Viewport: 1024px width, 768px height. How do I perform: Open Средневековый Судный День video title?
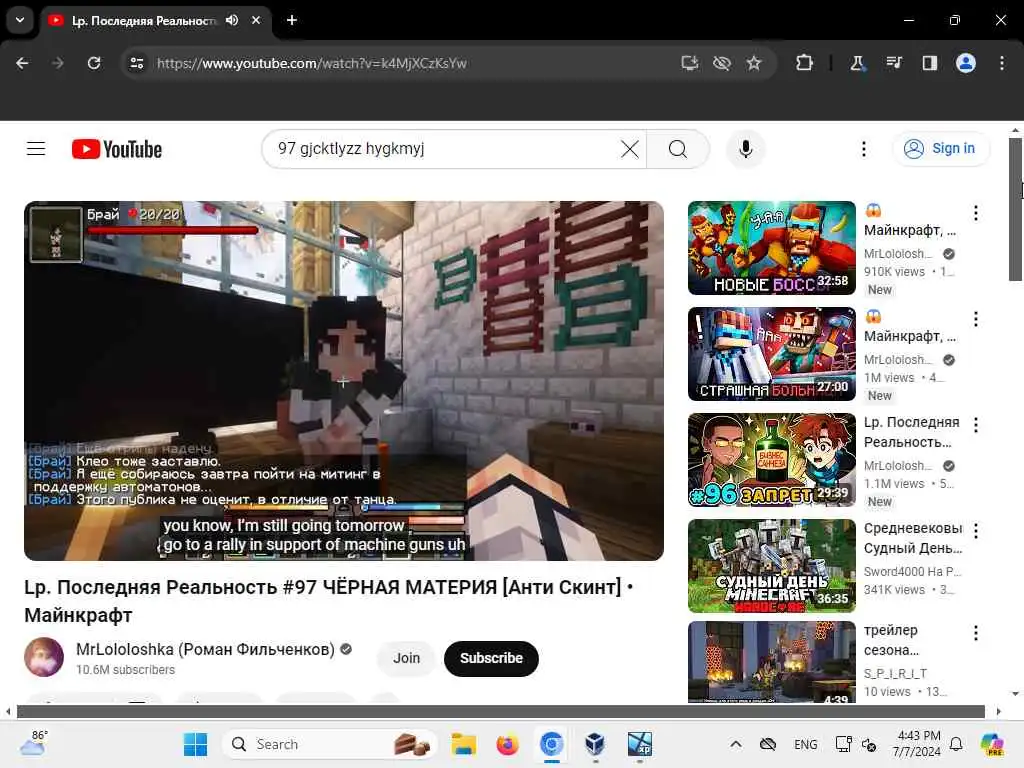[x=913, y=537]
